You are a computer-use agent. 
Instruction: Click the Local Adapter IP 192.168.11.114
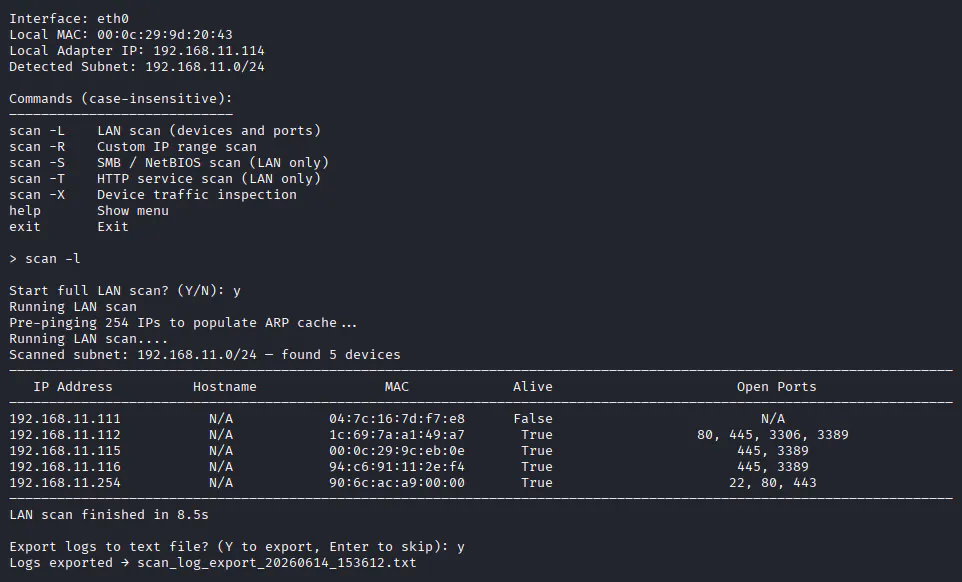[x=209, y=51]
